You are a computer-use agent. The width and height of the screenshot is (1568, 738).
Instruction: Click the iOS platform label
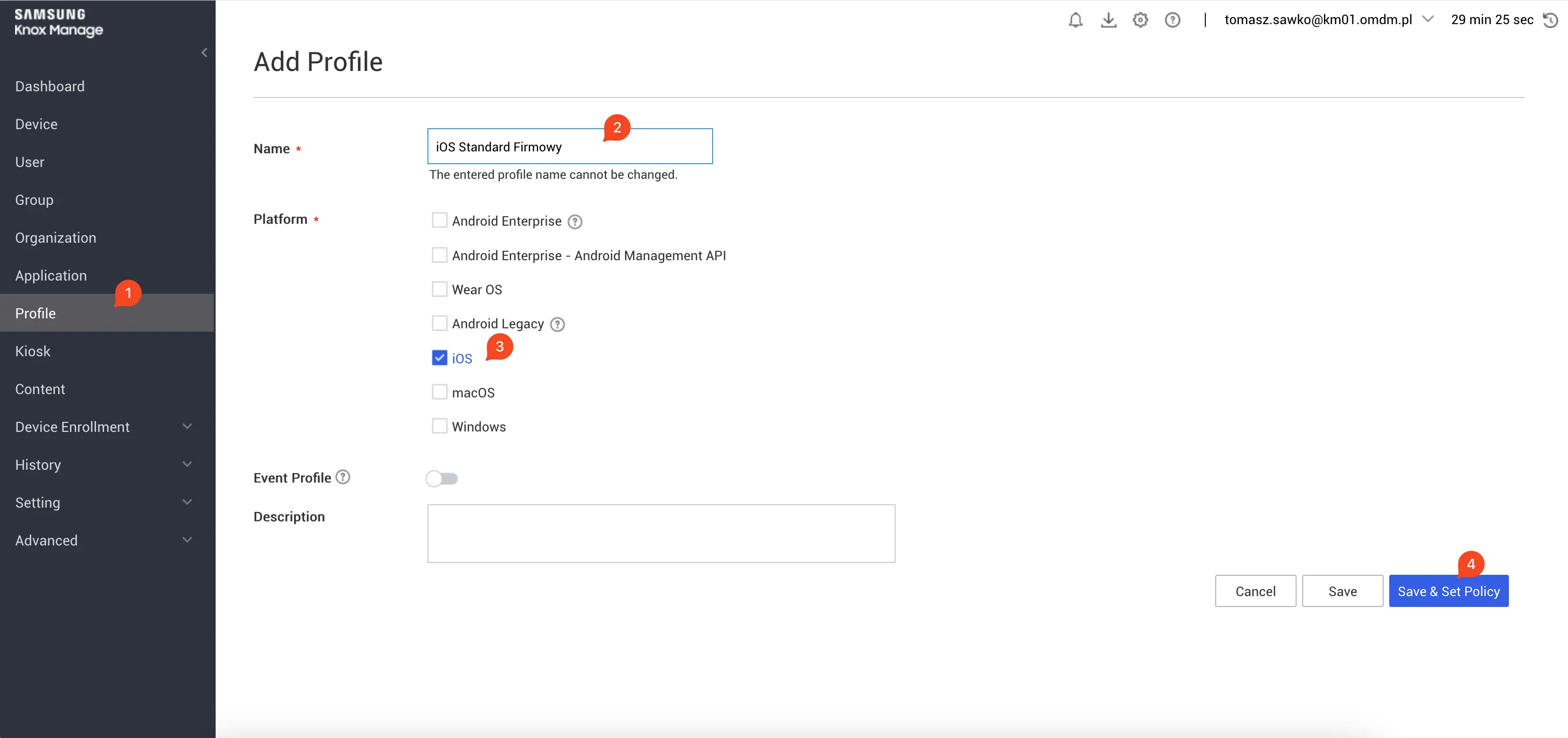[462, 359]
